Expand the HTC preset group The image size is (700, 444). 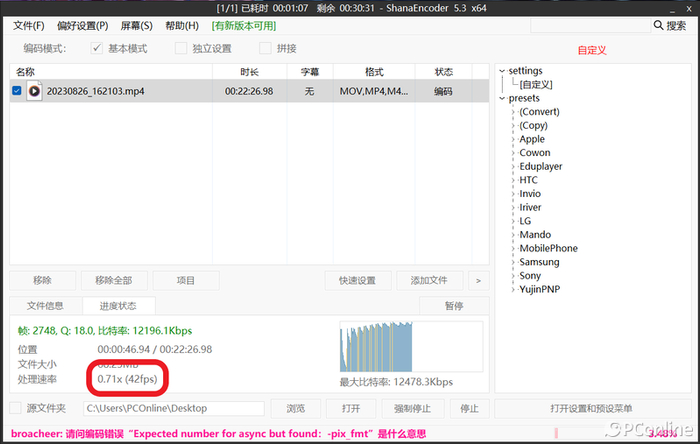click(513, 180)
